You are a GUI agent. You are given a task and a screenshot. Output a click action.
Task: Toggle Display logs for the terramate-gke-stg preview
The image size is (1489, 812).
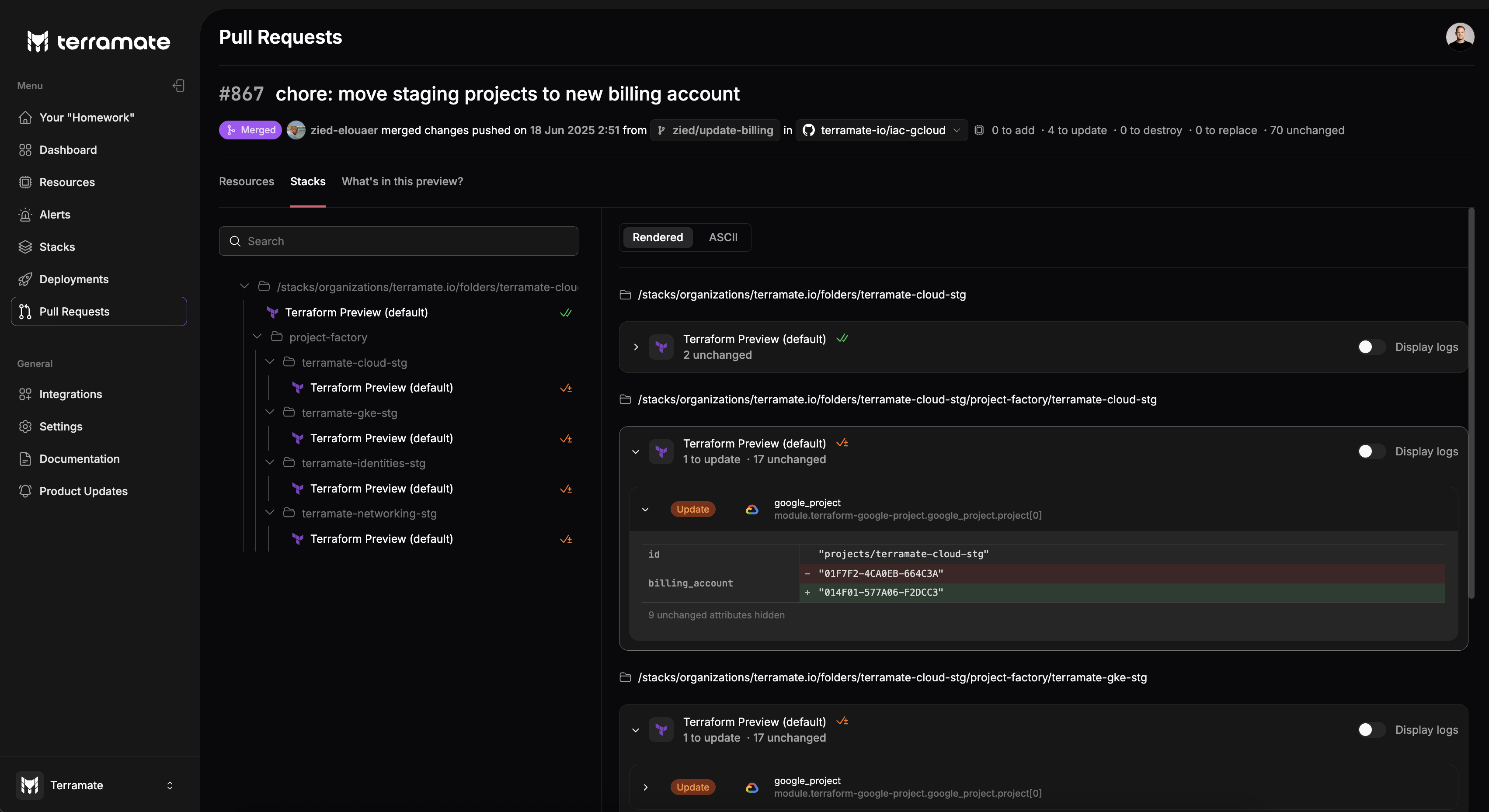tap(1371, 730)
